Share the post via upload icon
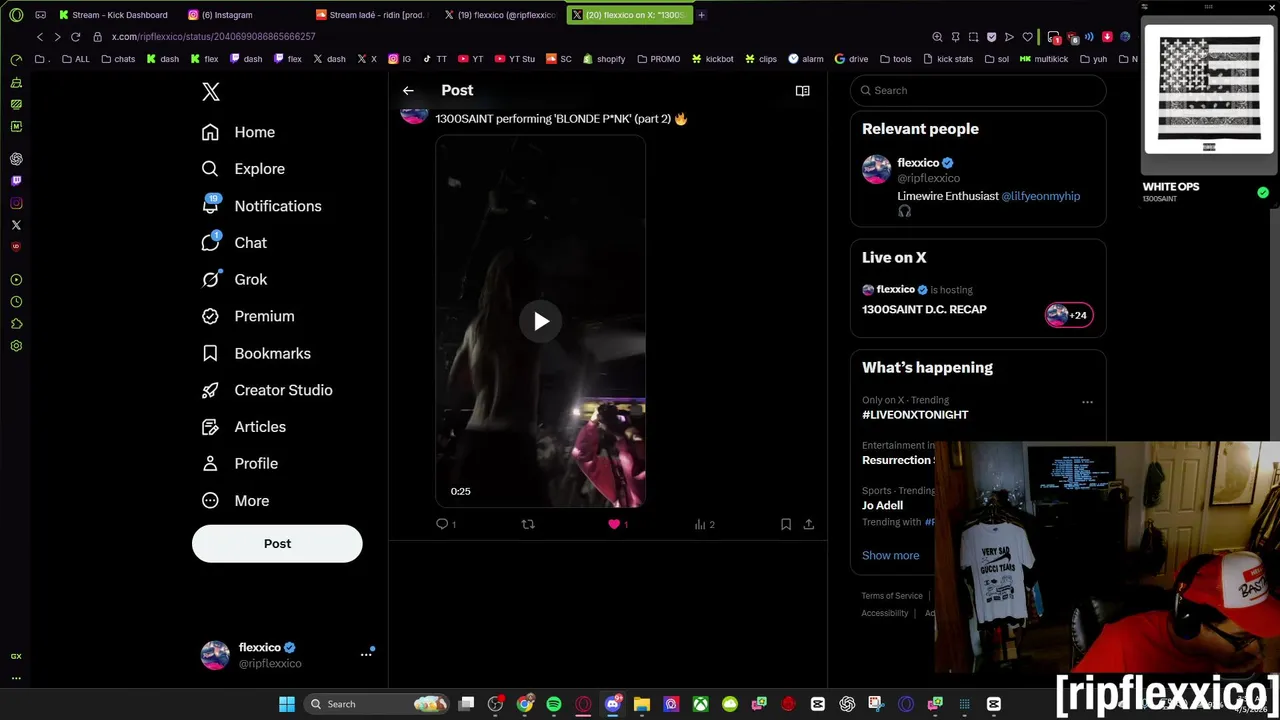This screenshot has width=1280, height=720. 809,524
